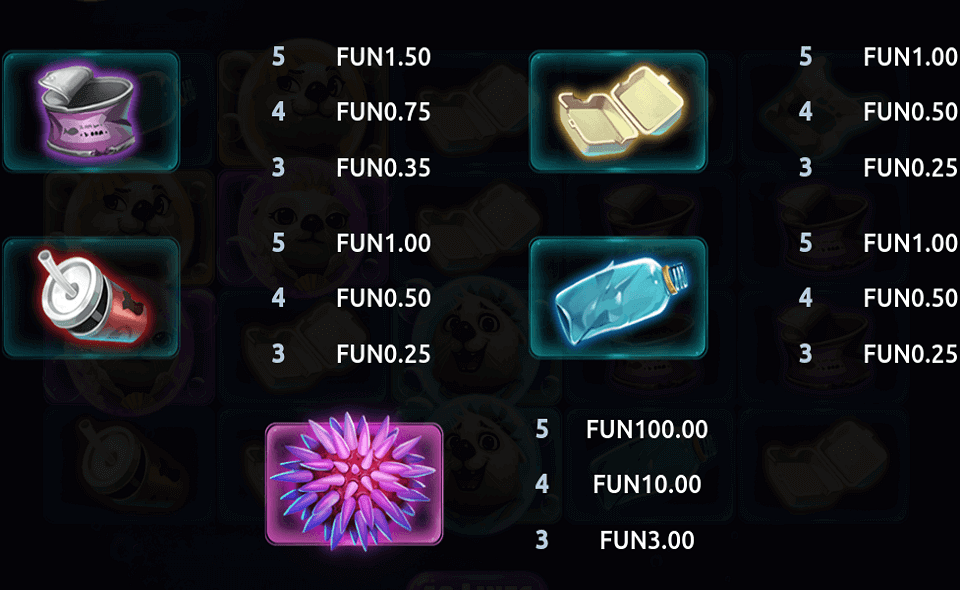Click FUN0.25 payout beside the soda cup
The width and height of the screenshot is (960, 590).
pyautogui.click(x=383, y=354)
